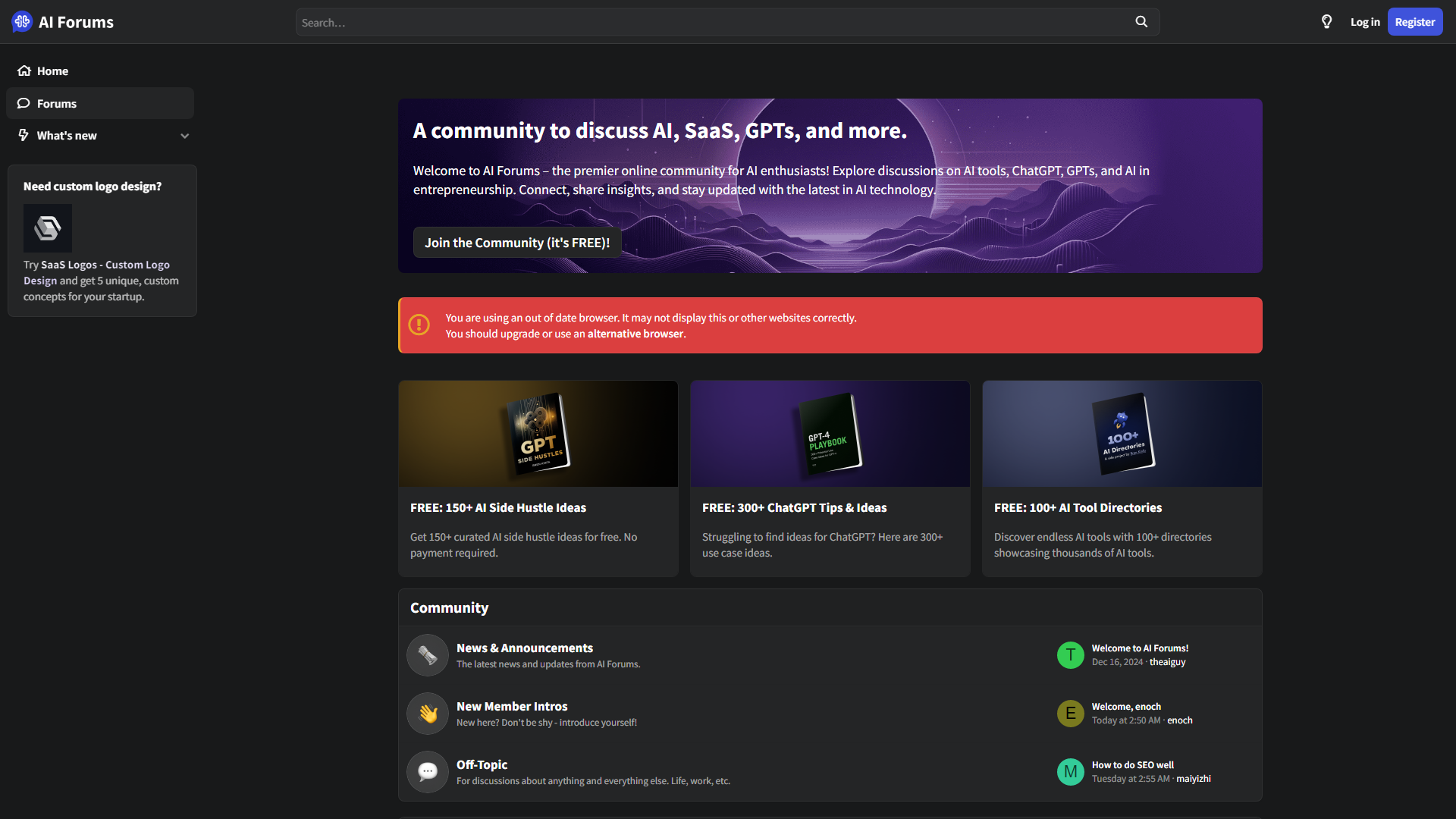Image resolution: width=1456 pixels, height=819 pixels.
Task: Click Join the Community free button
Action: (x=516, y=242)
